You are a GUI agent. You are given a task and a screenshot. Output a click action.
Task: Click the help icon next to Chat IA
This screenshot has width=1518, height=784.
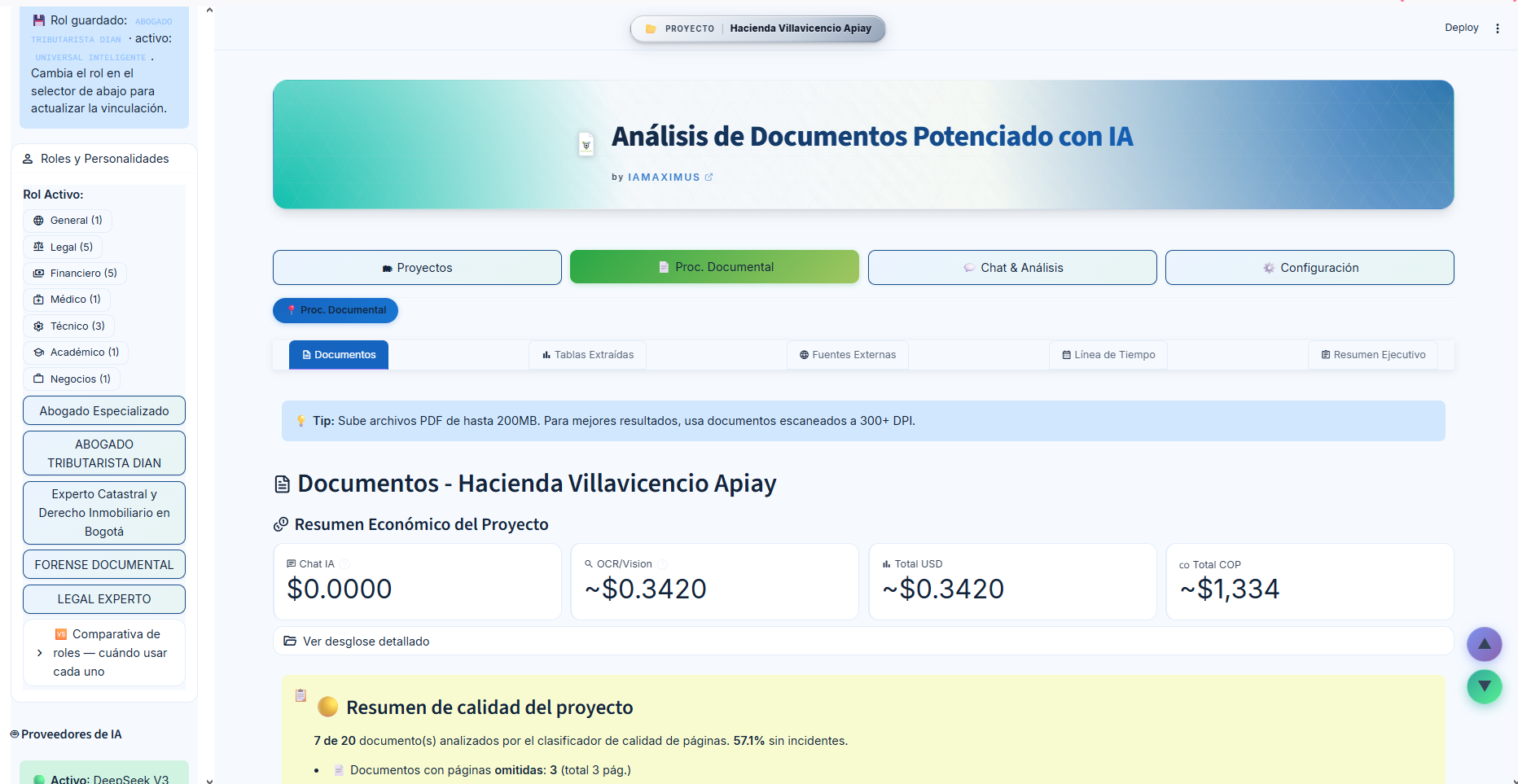click(x=345, y=563)
